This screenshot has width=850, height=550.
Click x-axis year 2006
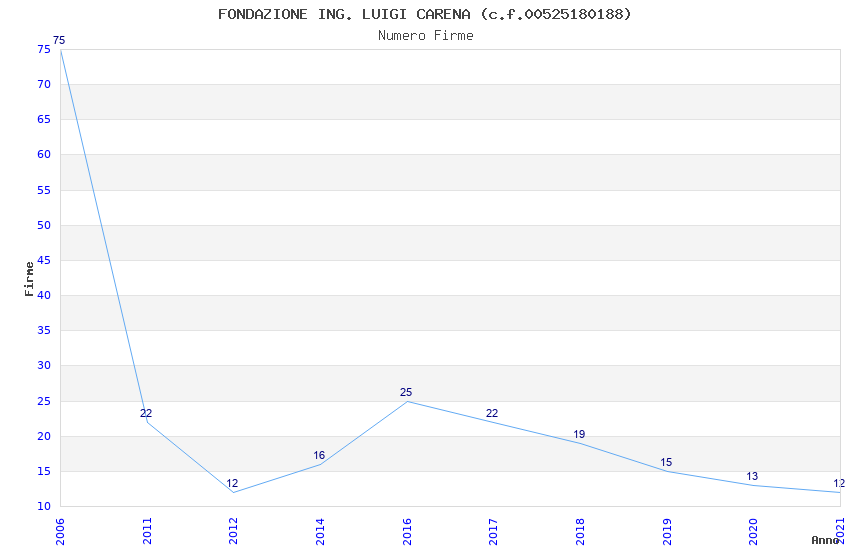point(60,532)
